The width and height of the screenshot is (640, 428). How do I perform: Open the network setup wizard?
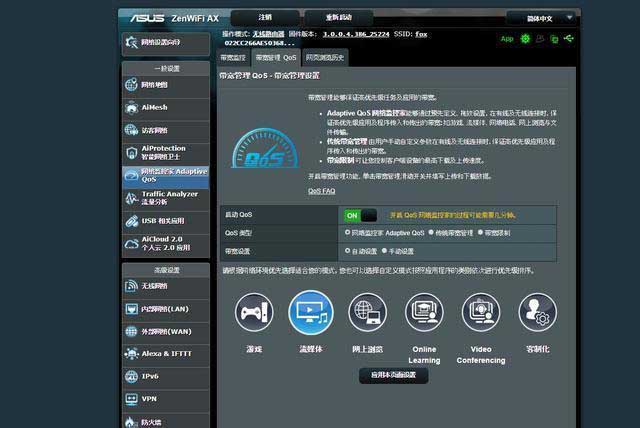coord(166,43)
